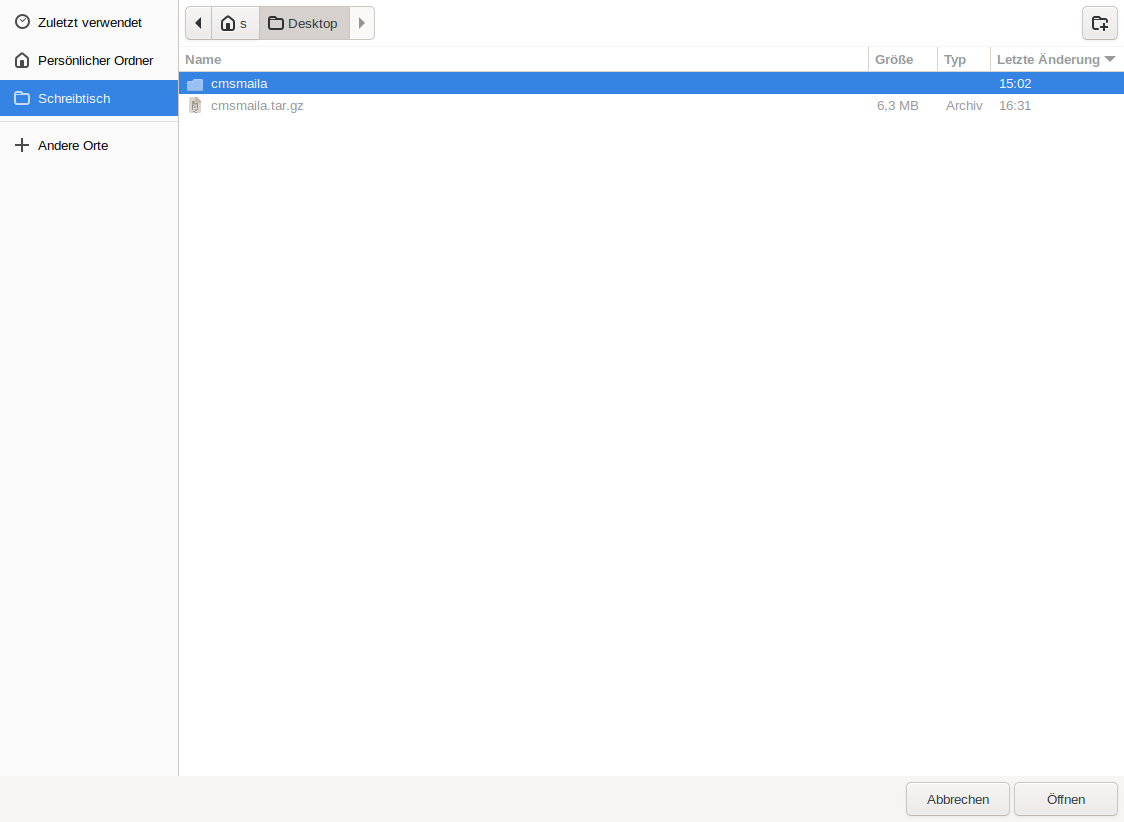Sort by the Größe column header

point(894,60)
